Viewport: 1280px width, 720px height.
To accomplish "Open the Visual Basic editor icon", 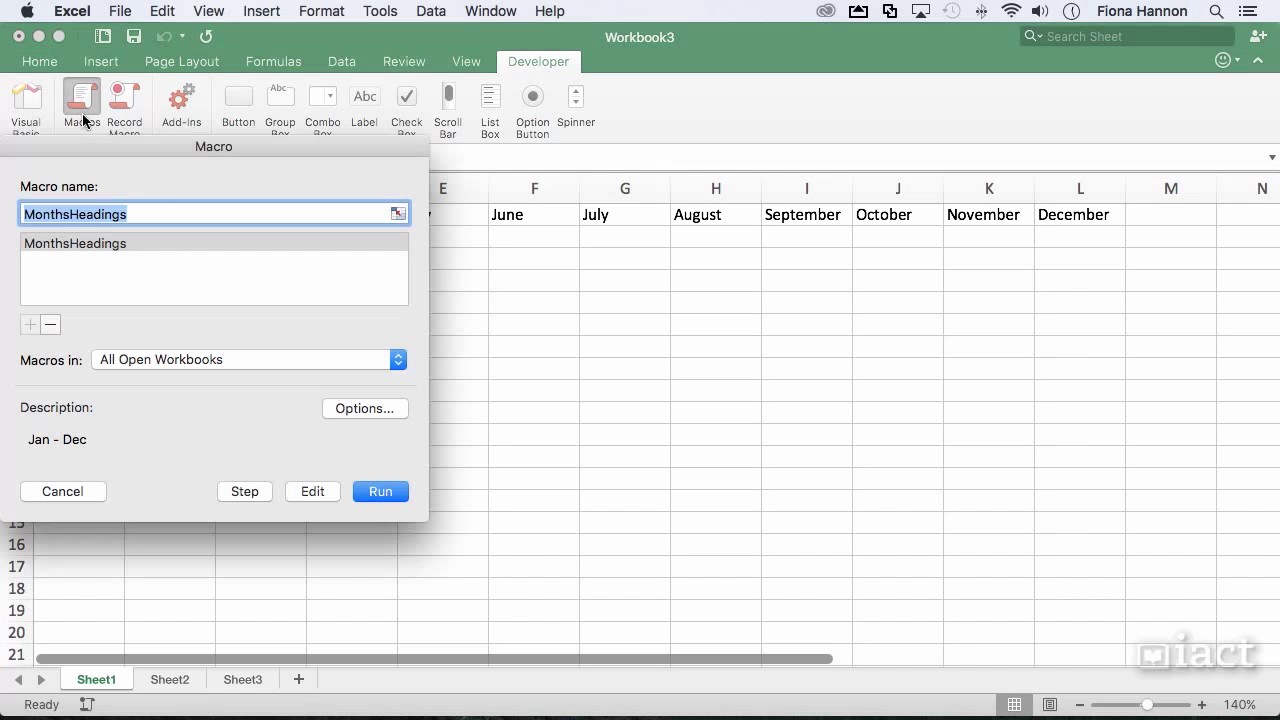I will tap(26, 98).
